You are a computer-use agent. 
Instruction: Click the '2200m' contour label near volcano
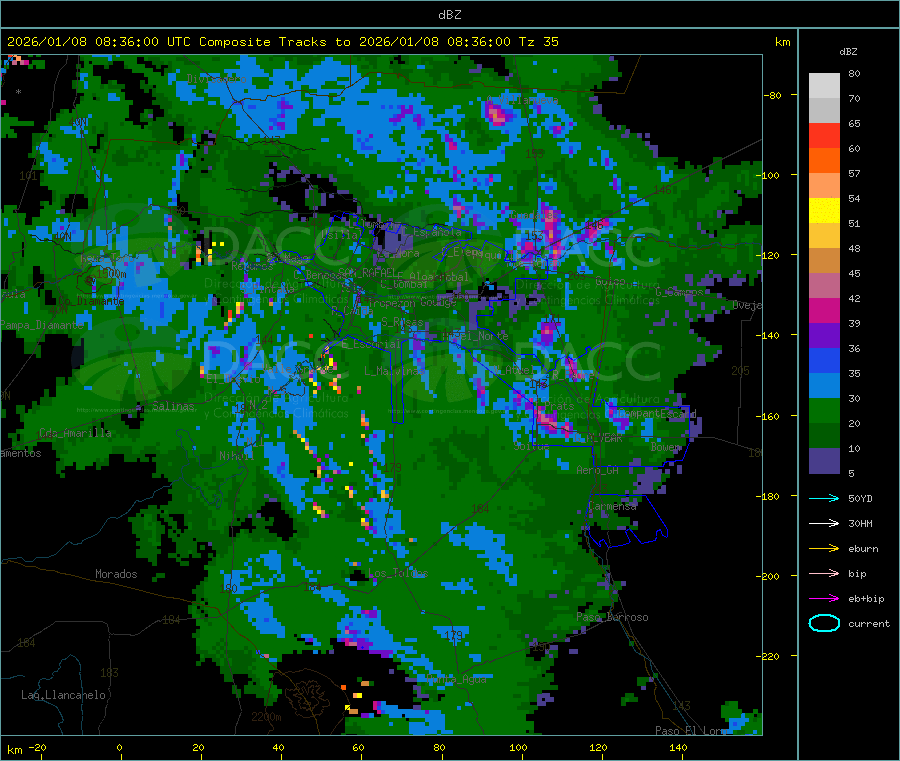click(x=266, y=717)
